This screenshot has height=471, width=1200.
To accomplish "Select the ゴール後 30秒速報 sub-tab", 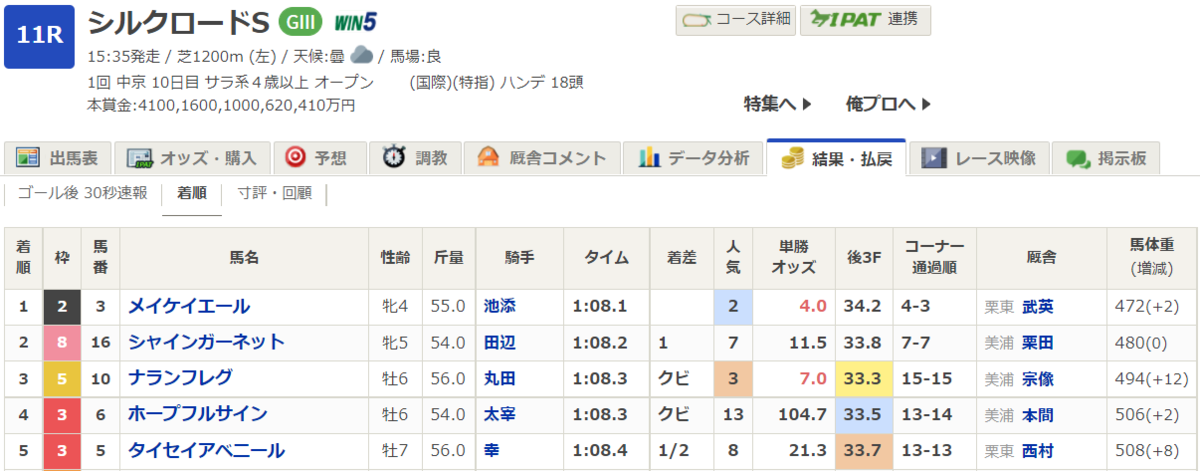I will click(x=83, y=194).
